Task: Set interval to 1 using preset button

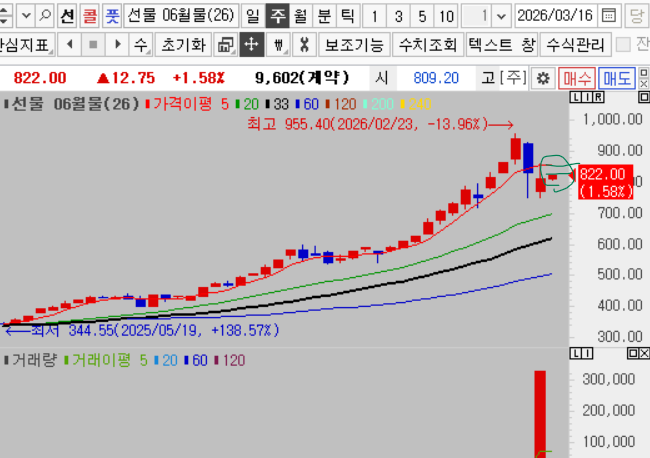Action: [375, 16]
